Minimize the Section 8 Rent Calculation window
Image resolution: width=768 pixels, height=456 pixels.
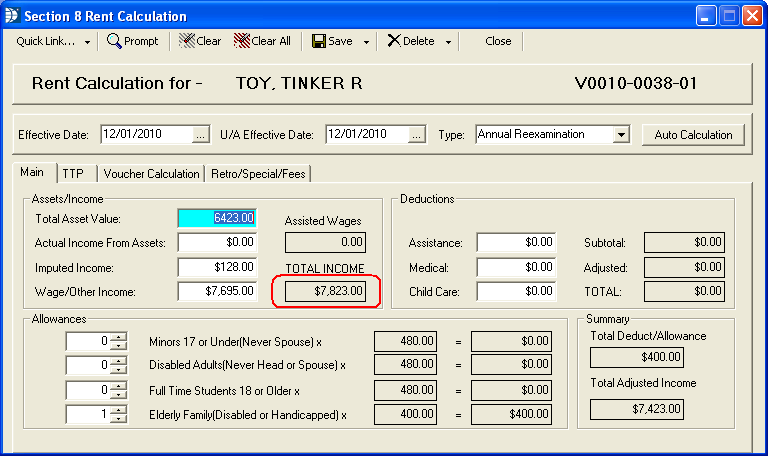[x=706, y=16]
